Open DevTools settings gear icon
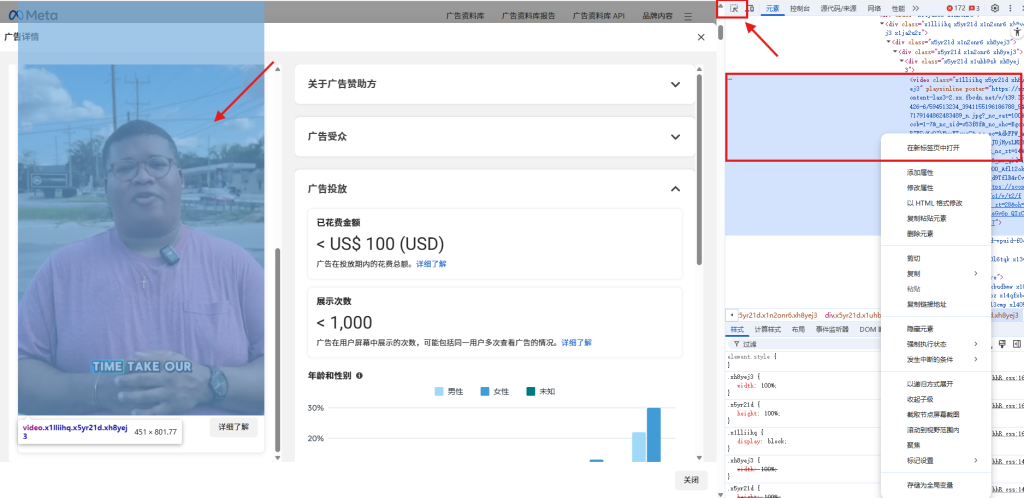This screenshot has width=1024, height=498. coord(994,8)
